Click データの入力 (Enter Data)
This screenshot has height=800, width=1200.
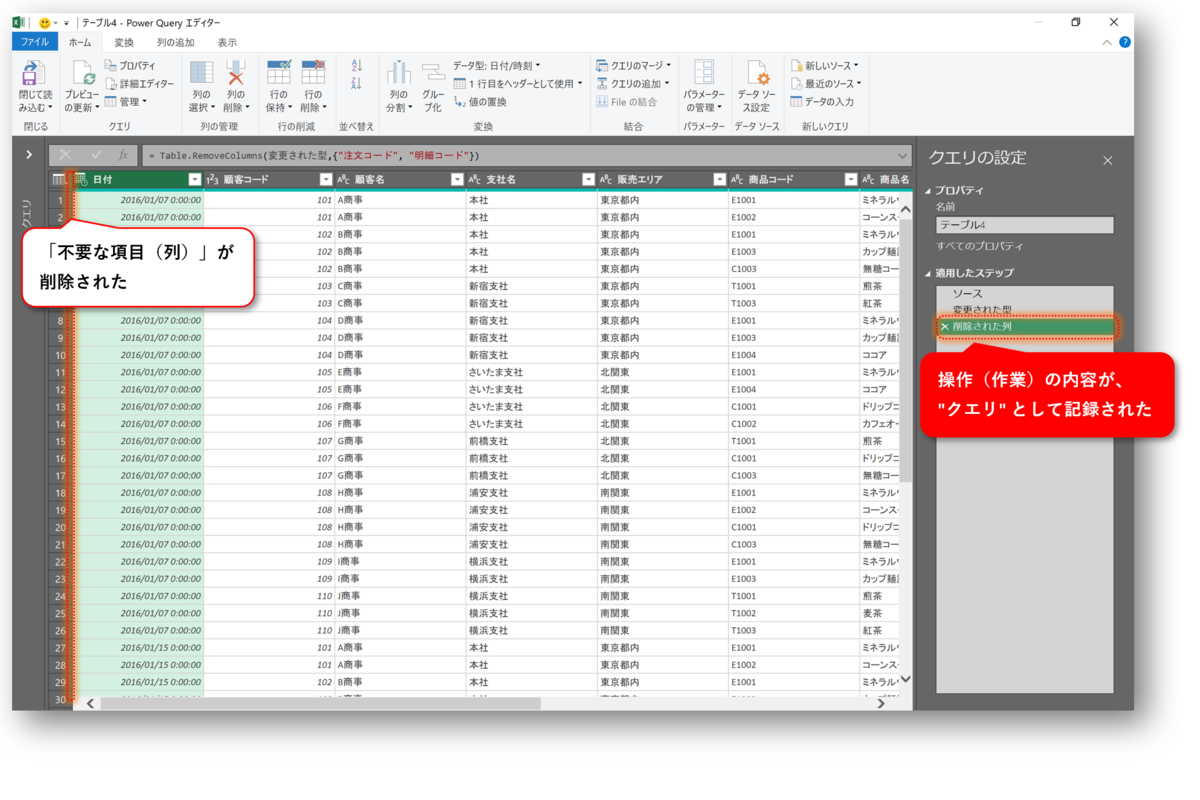(x=822, y=102)
